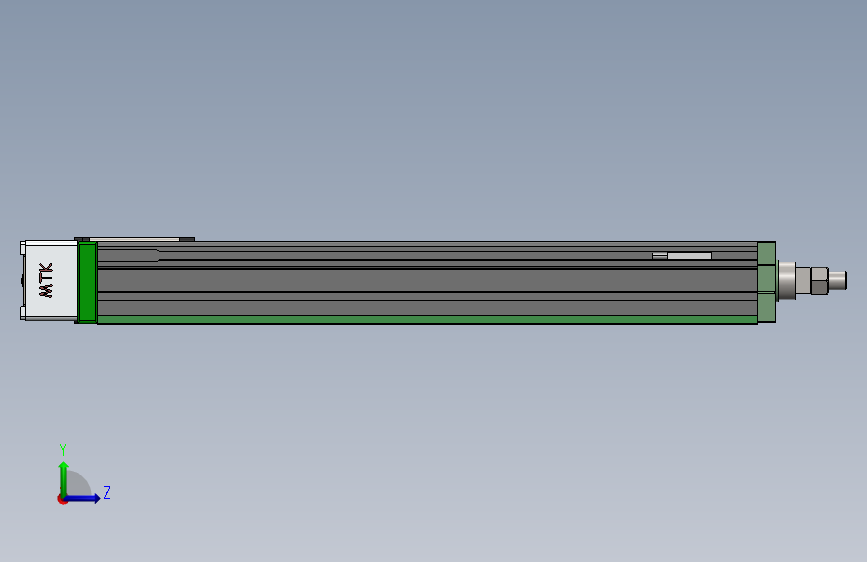Image resolution: width=867 pixels, height=562 pixels.
Task: Pick the bright green flange beside the MTK housing
Action: tap(87, 282)
